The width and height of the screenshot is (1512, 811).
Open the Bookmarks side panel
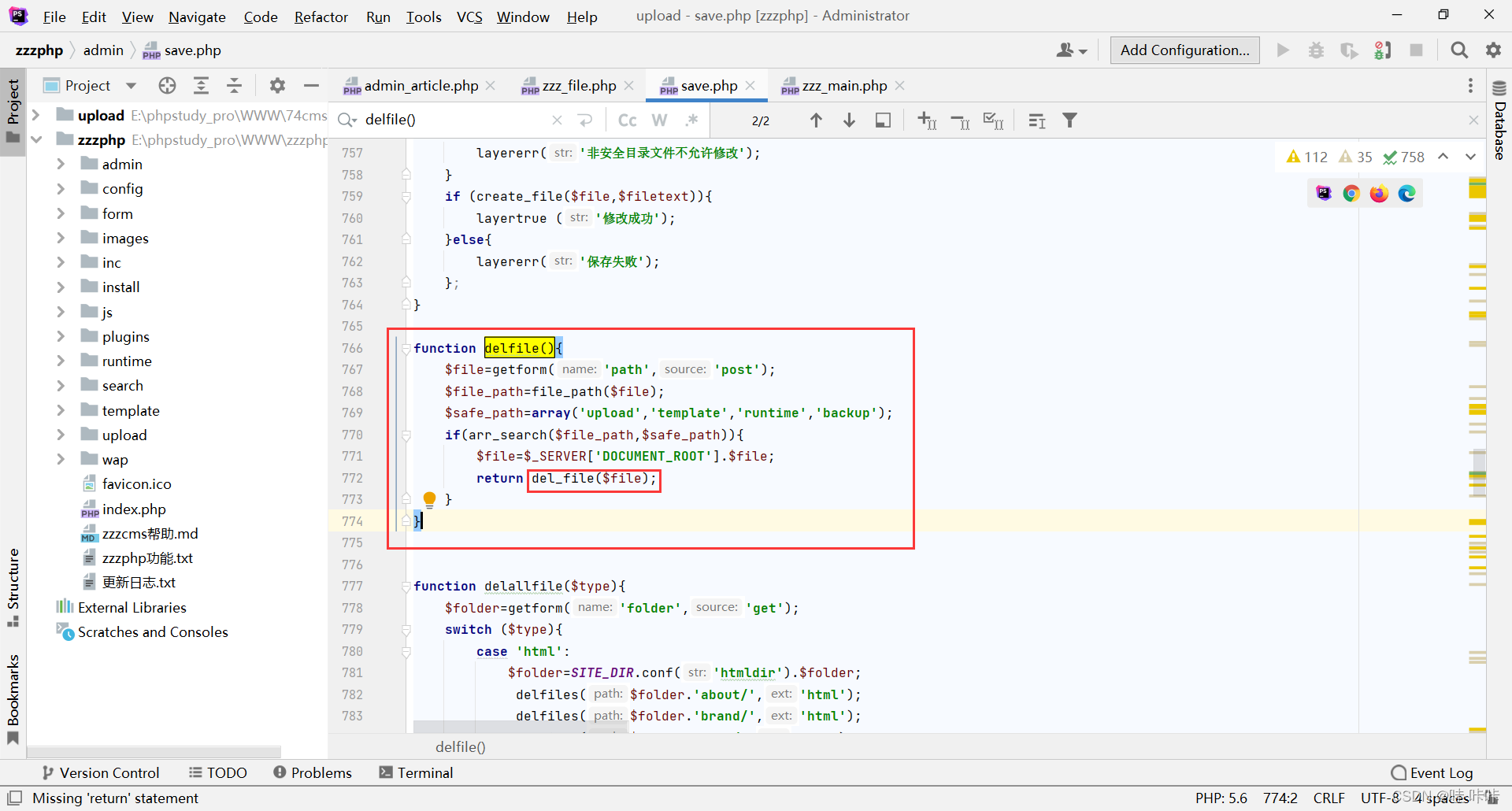point(13,699)
